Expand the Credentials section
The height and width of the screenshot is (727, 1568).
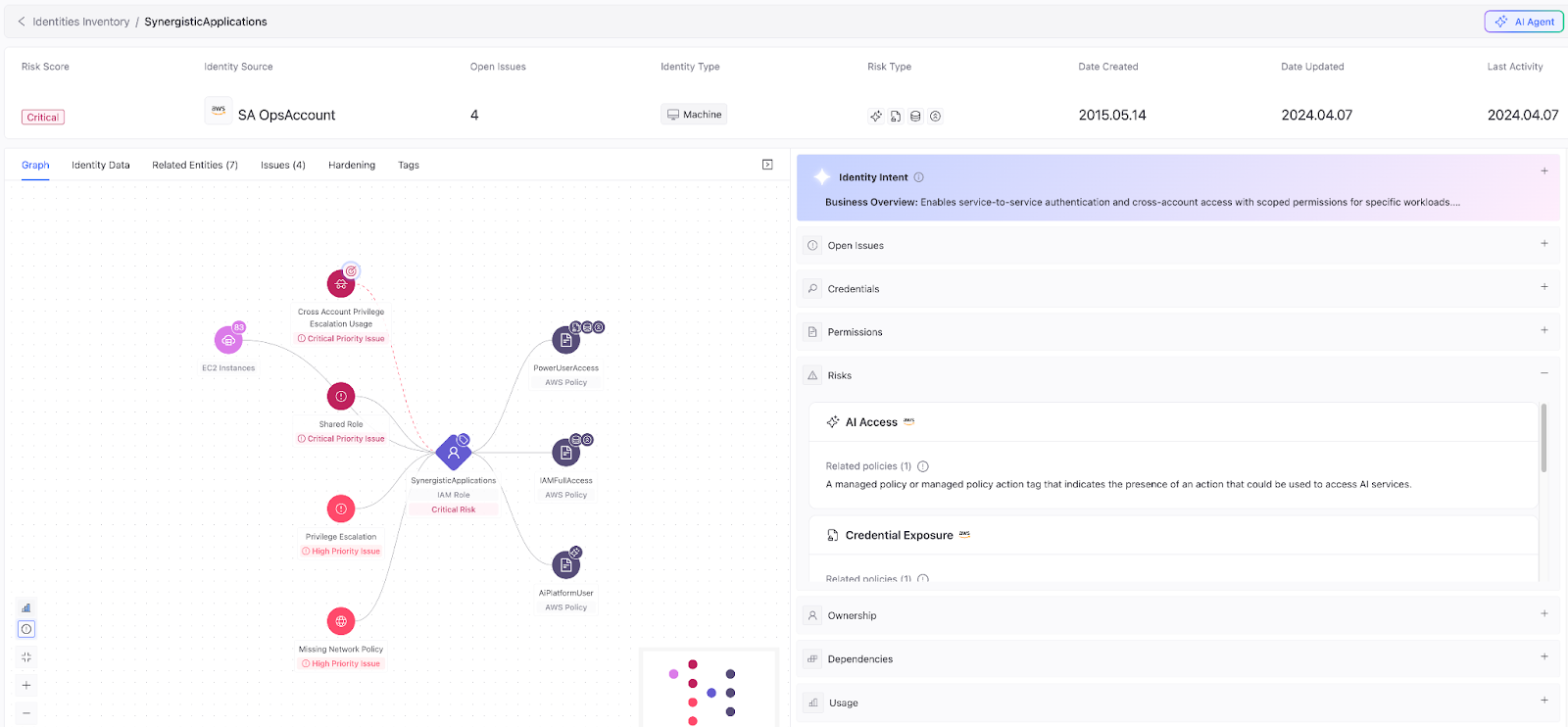pos(1544,287)
